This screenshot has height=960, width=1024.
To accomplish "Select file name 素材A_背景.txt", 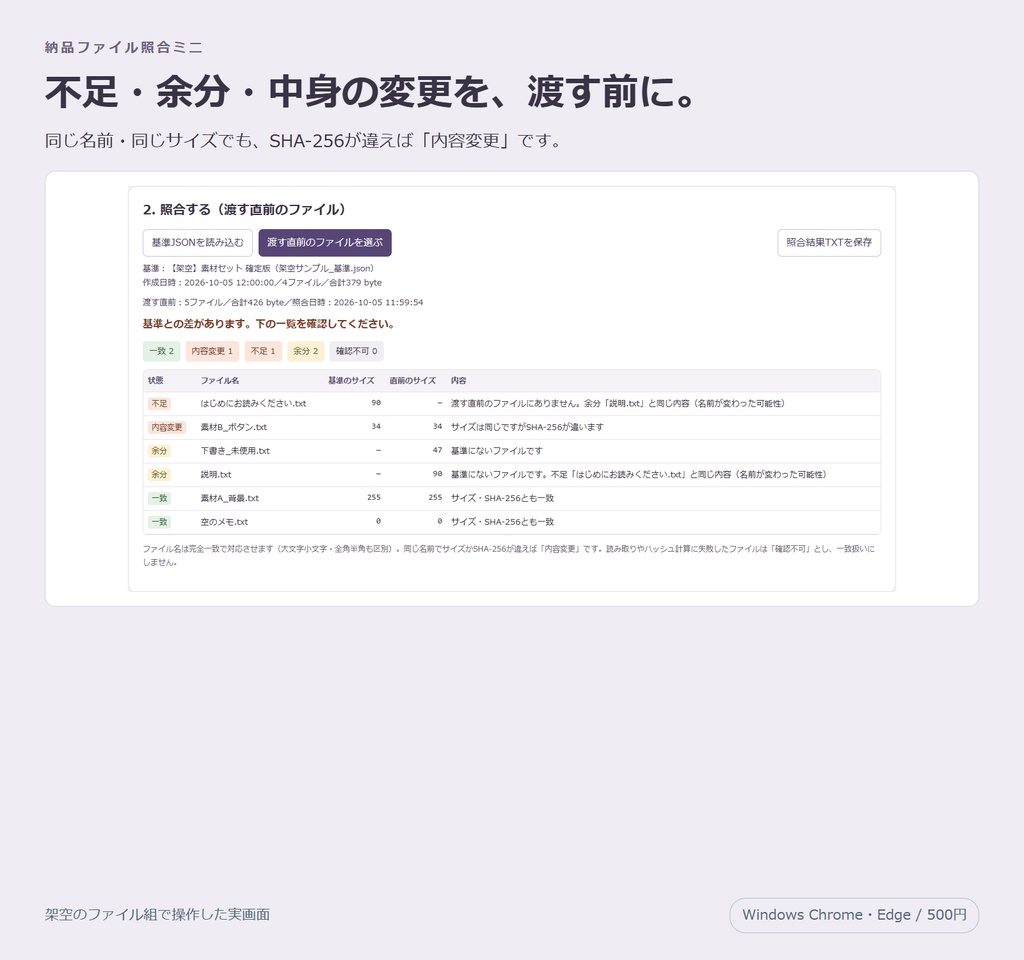I will tap(230, 498).
